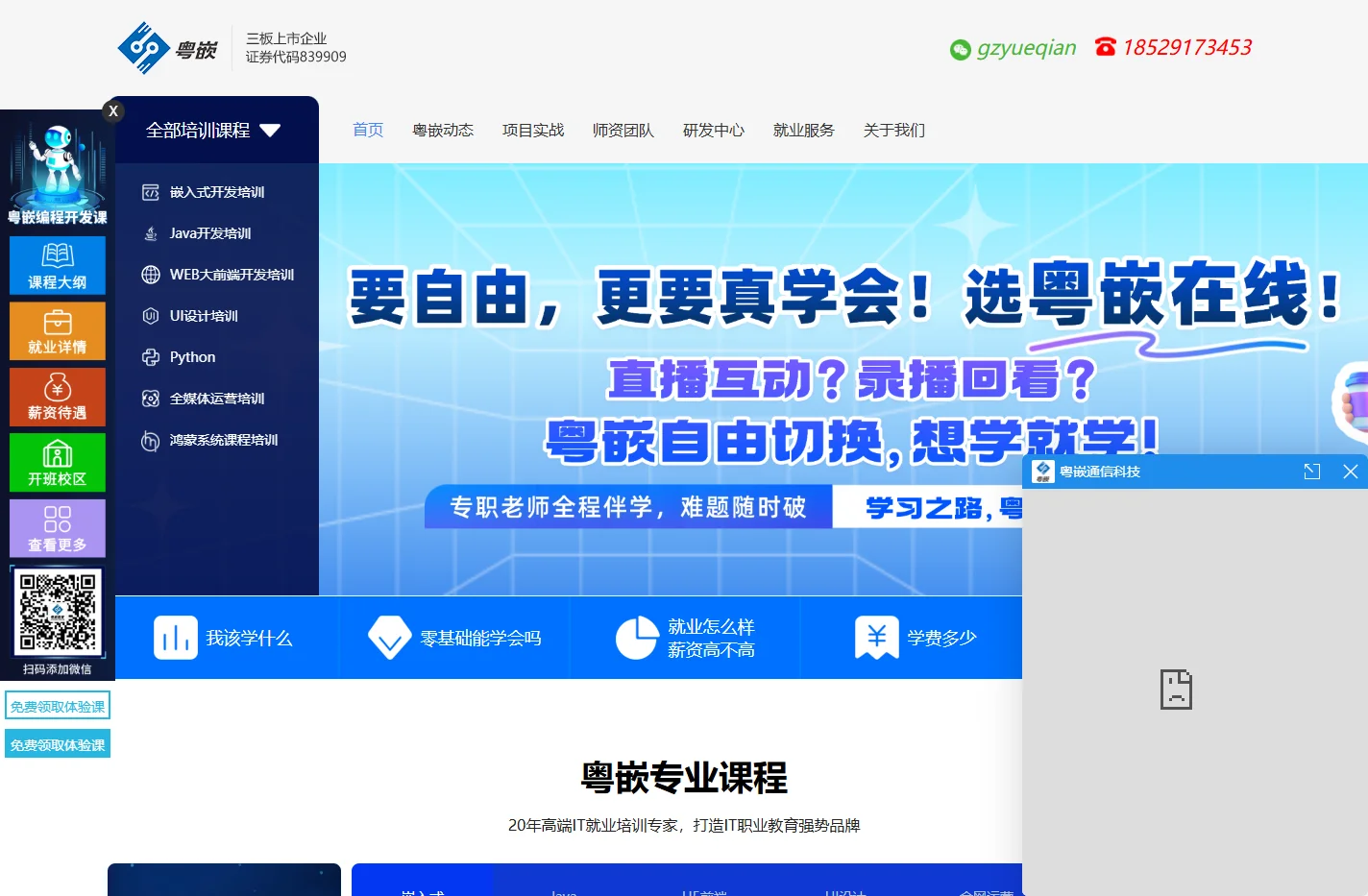
Task: Click the 三板上市企业 text
Action: 286,38
